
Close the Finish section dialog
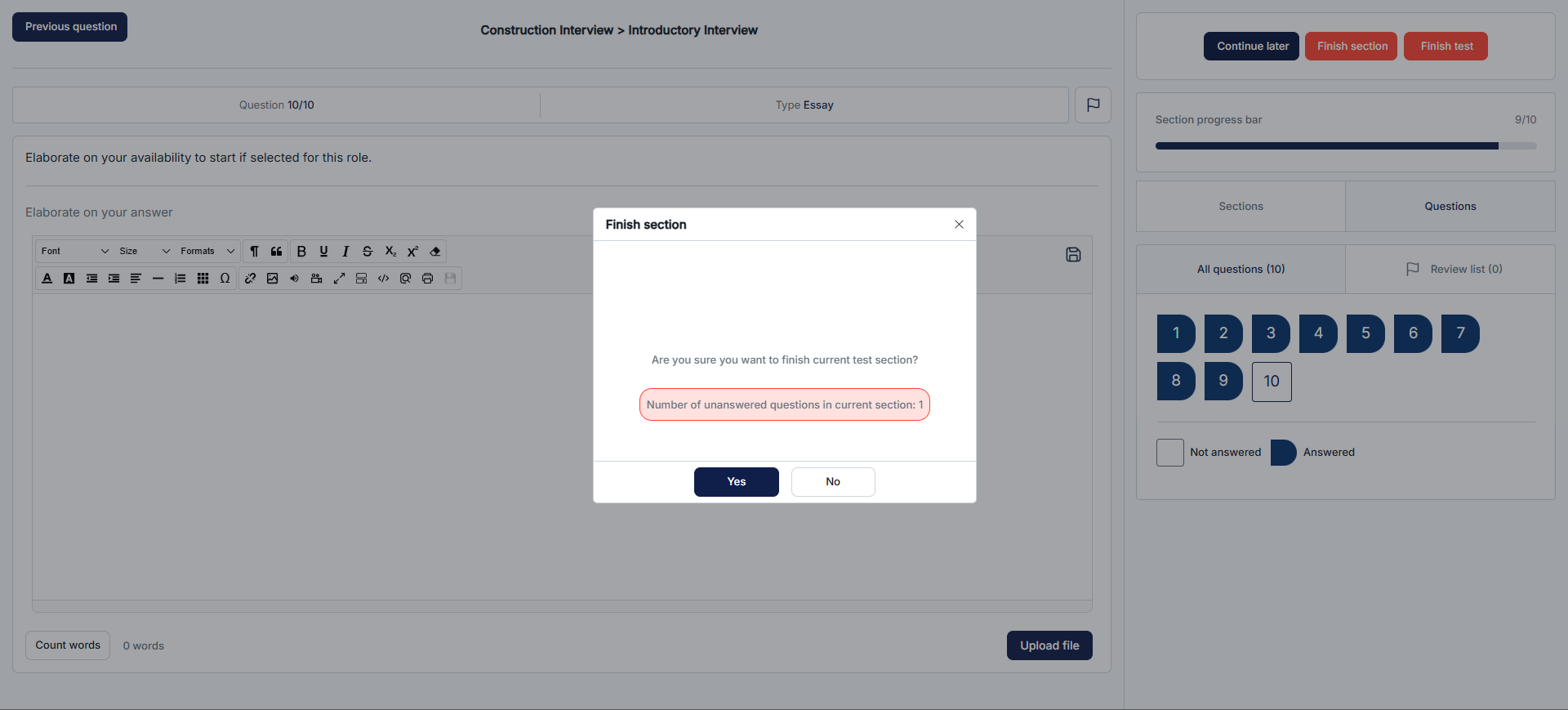pos(959,225)
